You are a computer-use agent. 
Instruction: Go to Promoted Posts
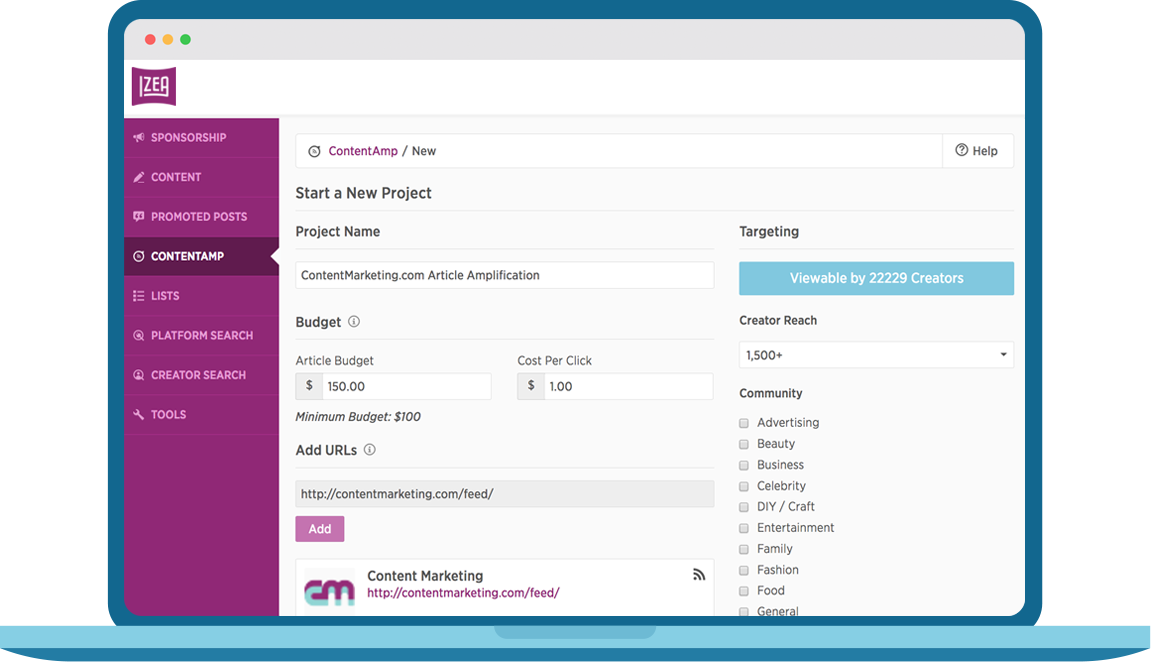click(x=202, y=217)
